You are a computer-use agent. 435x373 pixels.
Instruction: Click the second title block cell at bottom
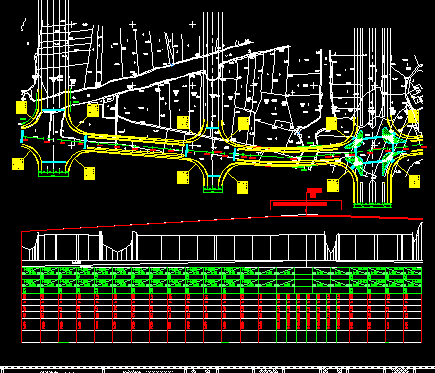click(144, 371)
